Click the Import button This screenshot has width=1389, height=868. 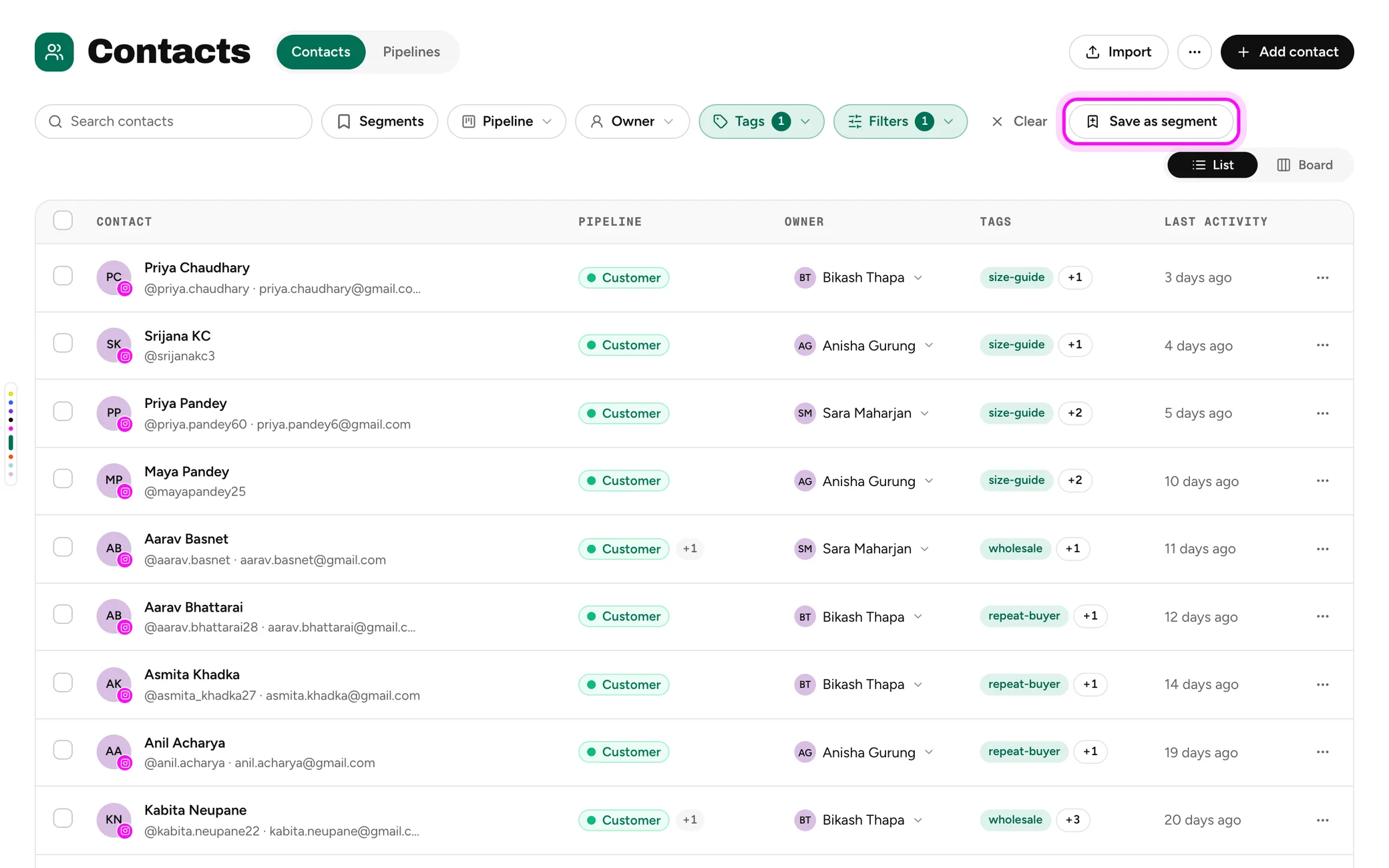coord(1119,52)
